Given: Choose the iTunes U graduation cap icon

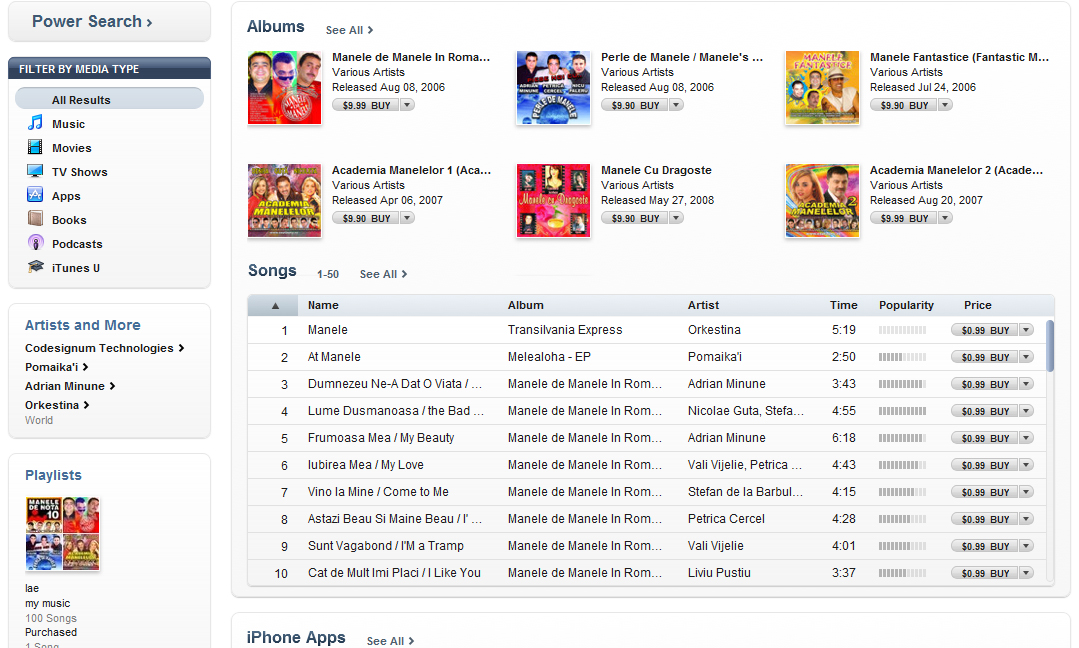Looking at the screenshot, I should coord(35,267).
